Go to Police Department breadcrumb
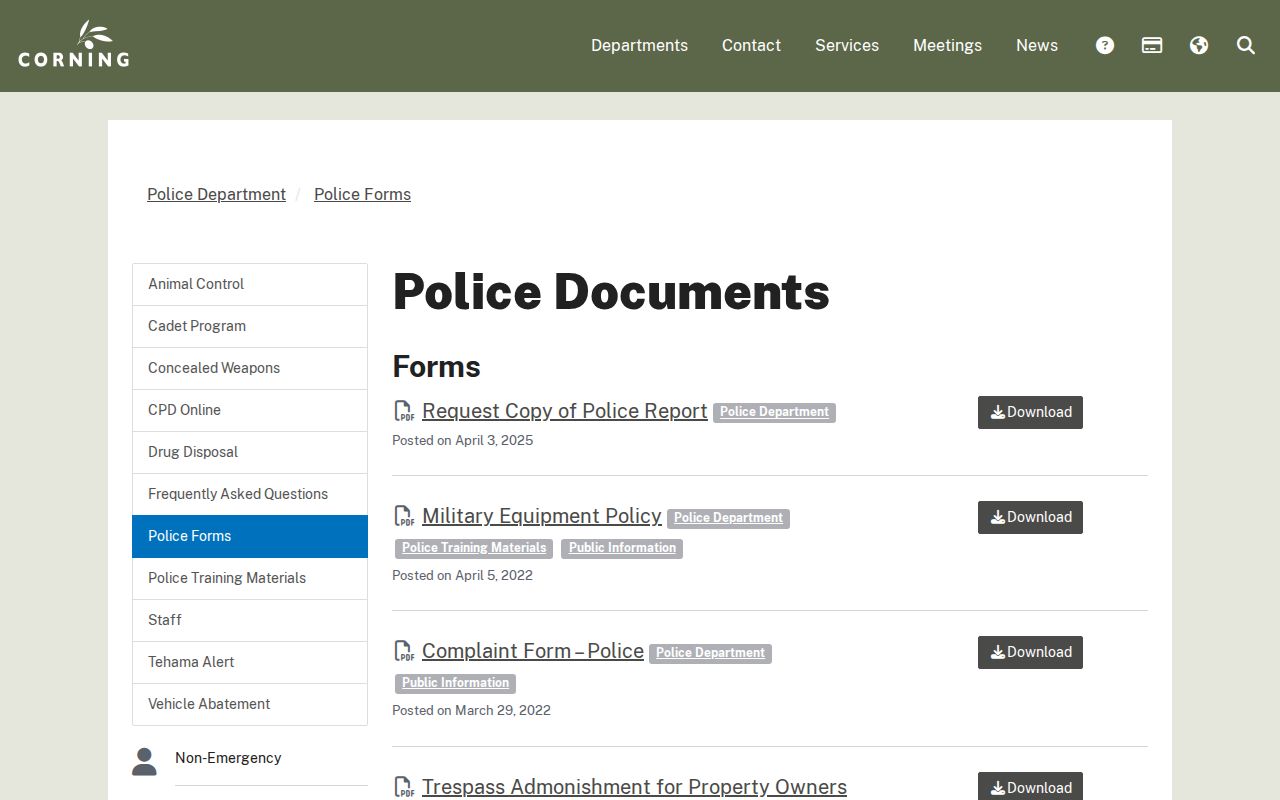The height and width of the screenshot is (800, 1280). [216, 194]
